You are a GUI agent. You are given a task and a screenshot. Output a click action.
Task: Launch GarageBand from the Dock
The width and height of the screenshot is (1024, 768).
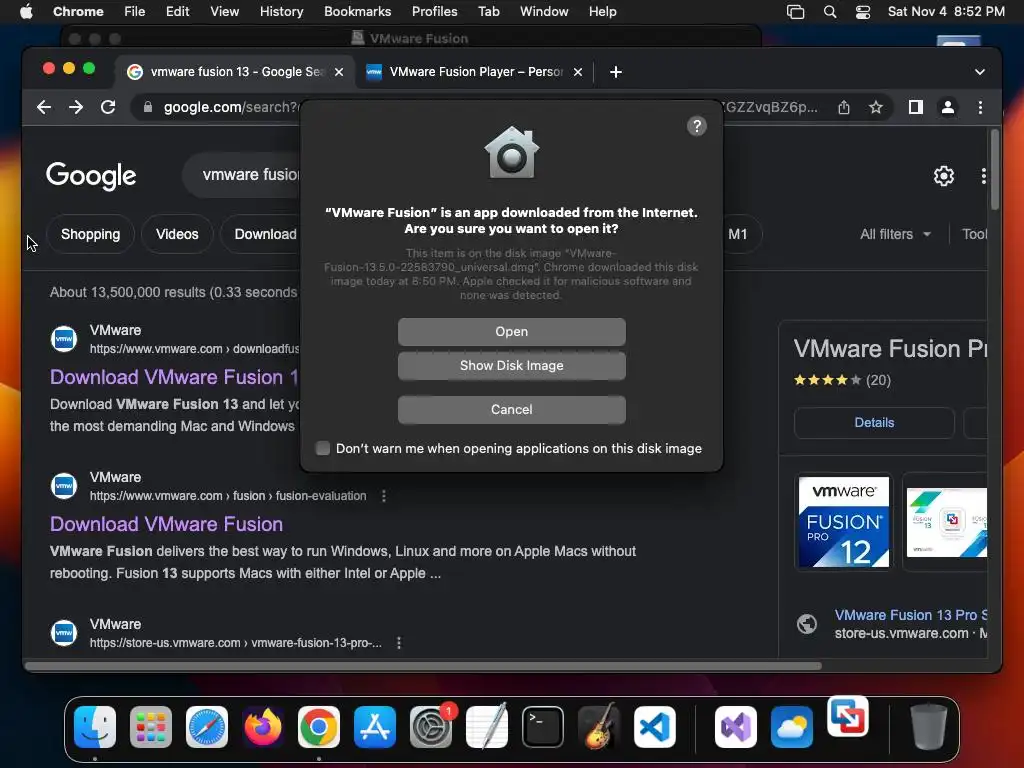click(599, 727)
